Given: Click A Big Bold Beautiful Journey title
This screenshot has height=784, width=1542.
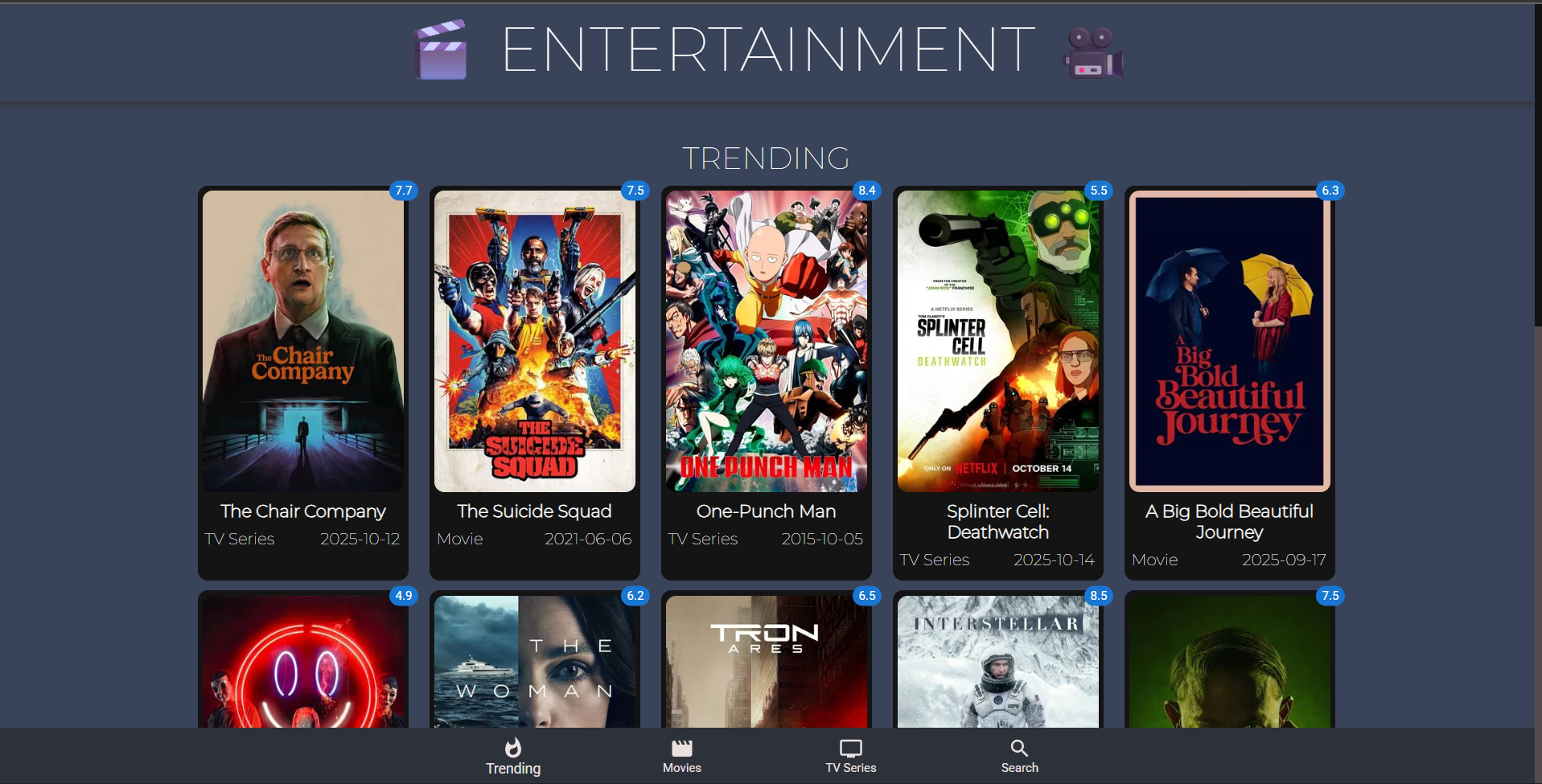Looking at the screenshot, I should pyautogui.click(x=1229, y=522).
